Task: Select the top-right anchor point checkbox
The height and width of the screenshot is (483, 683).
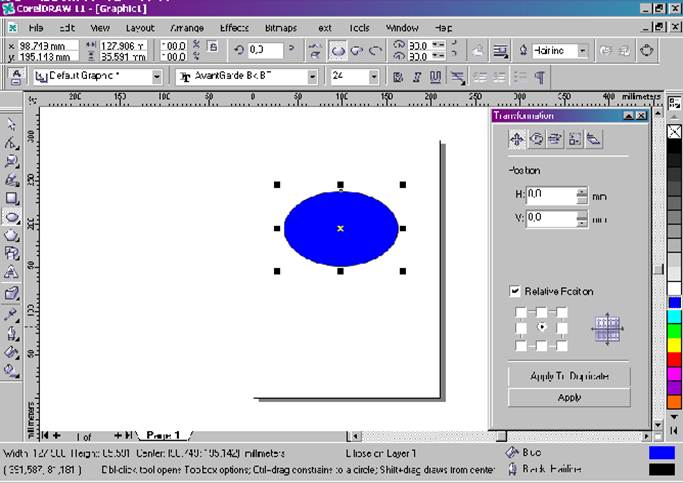Action: 562,312
